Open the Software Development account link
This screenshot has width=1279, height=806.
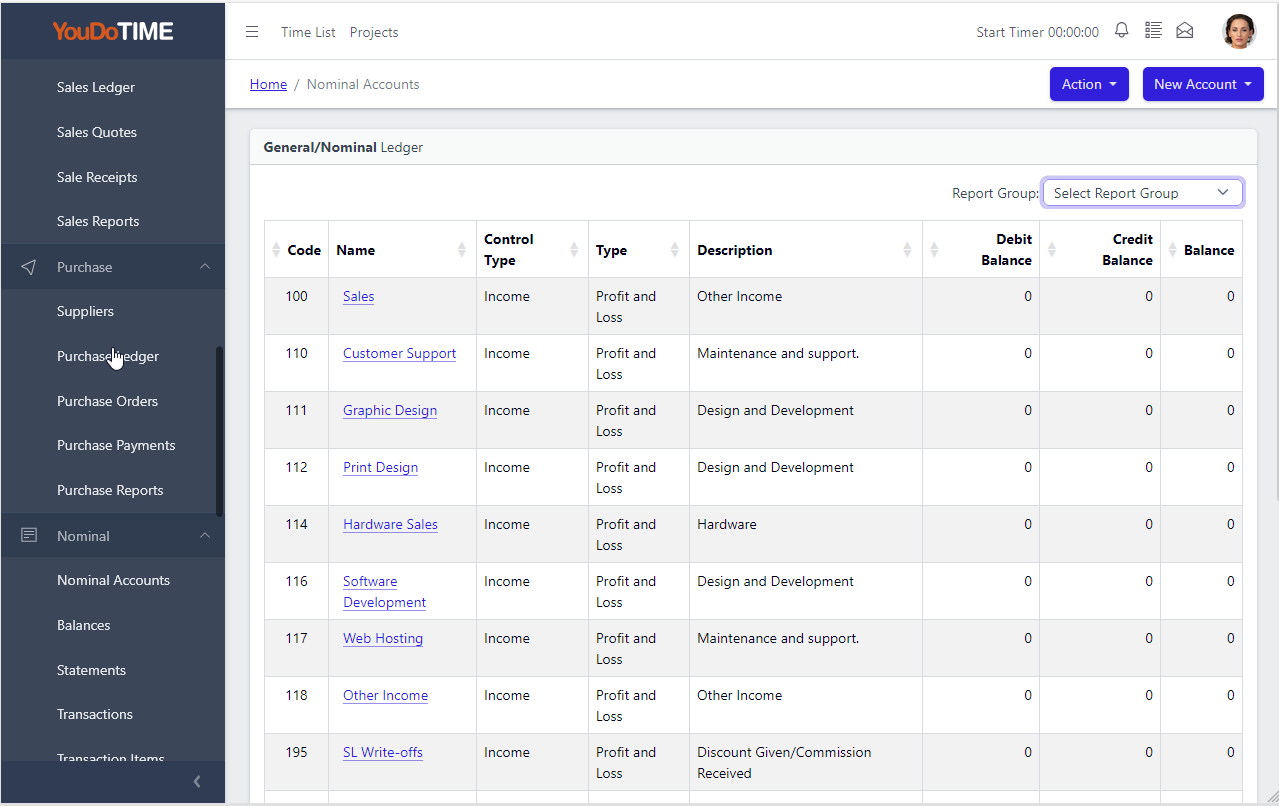point(384,592)
